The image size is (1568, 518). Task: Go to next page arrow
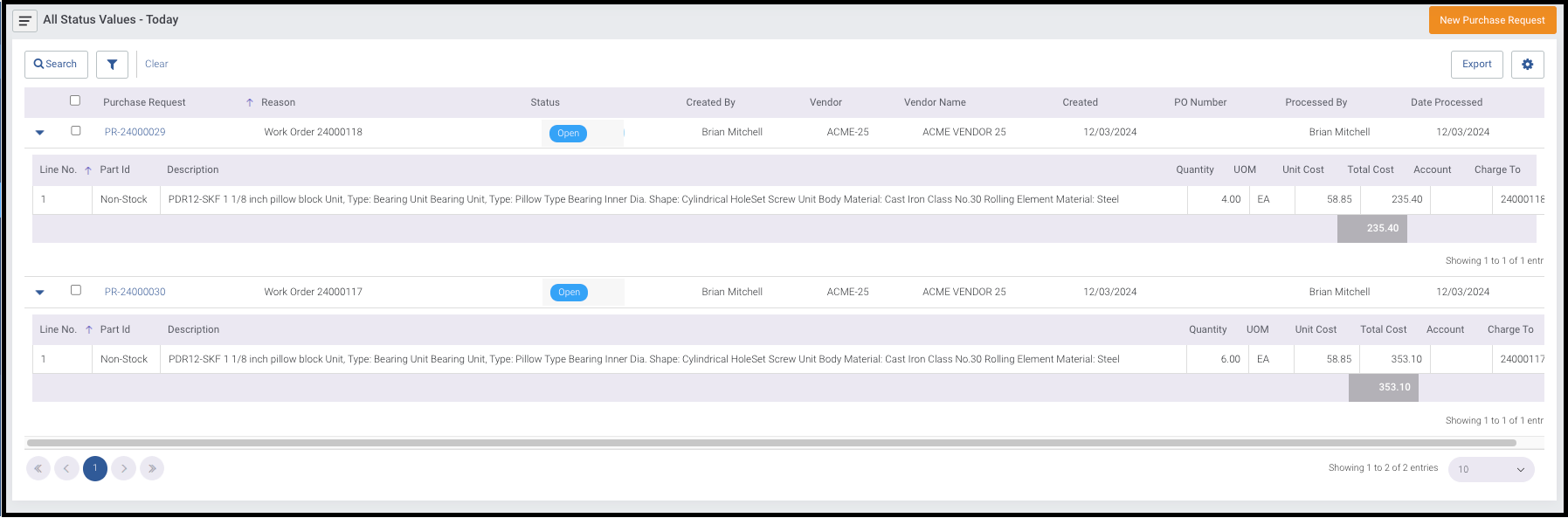tap(124, 468)
